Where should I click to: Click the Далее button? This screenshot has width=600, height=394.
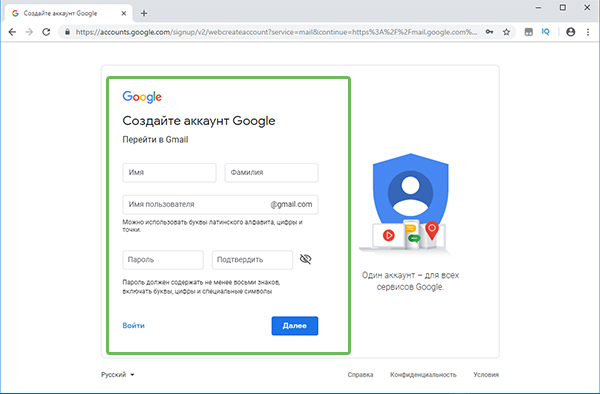click(x=295, y=326)
